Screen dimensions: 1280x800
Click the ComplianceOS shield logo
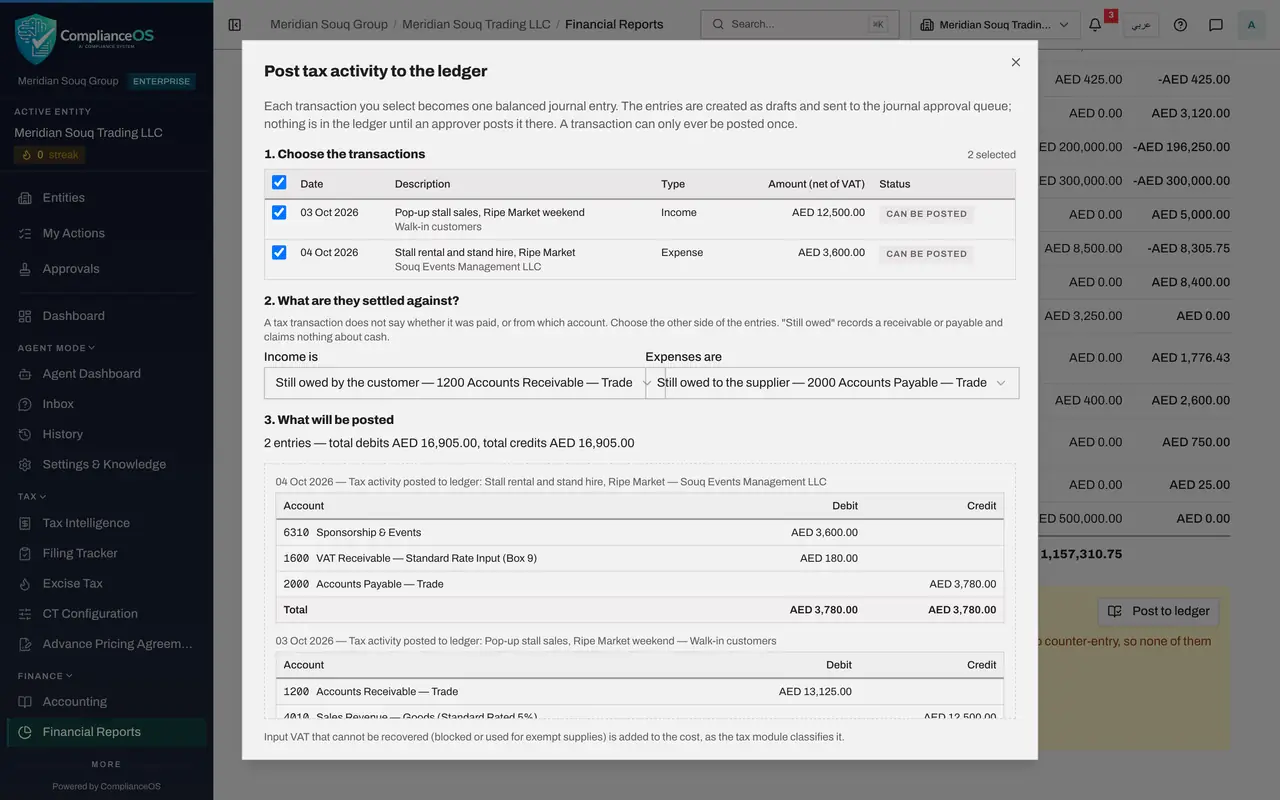36,39
